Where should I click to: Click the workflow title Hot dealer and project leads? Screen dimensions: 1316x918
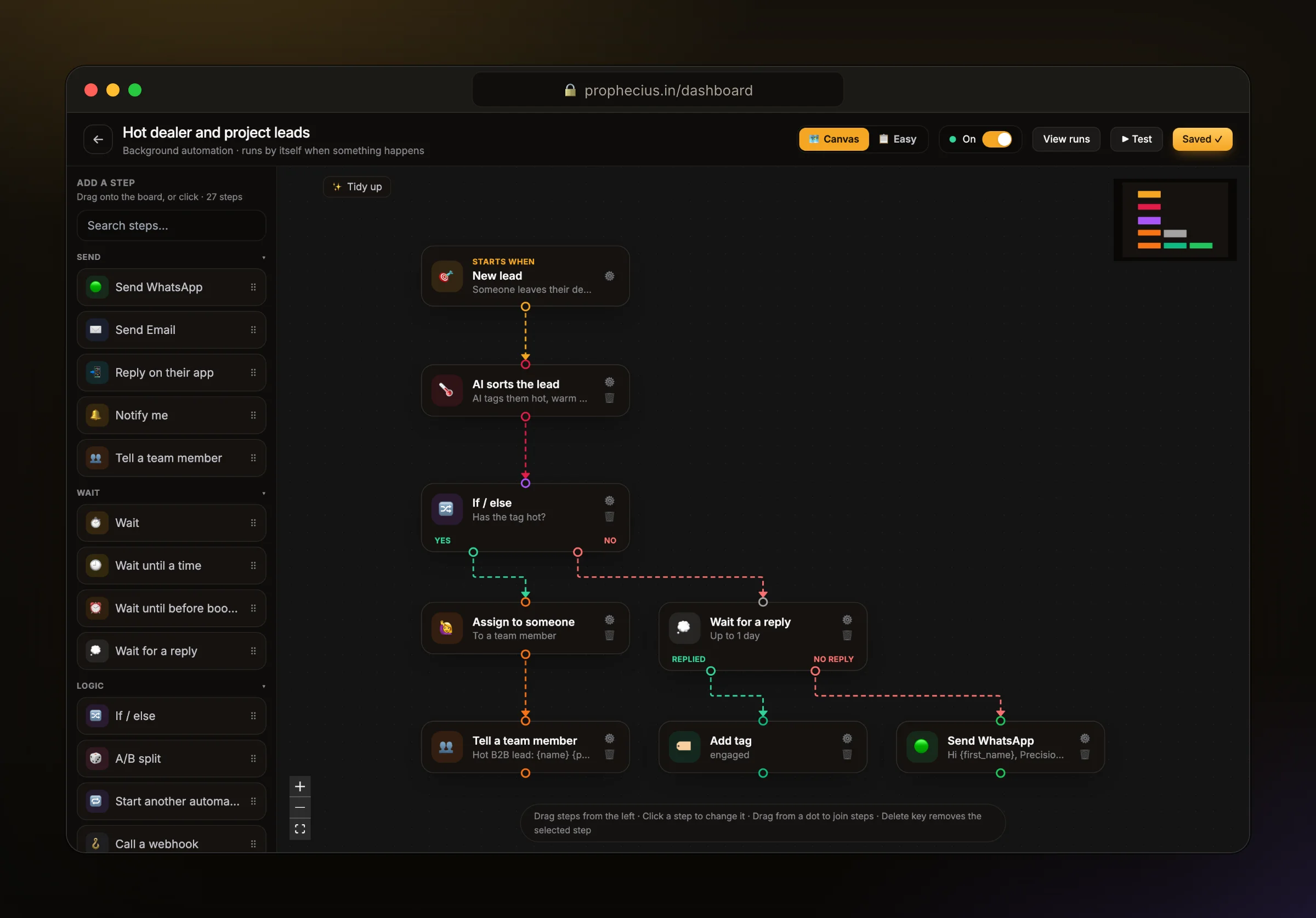pyautogui.click(x=216, y=133)
